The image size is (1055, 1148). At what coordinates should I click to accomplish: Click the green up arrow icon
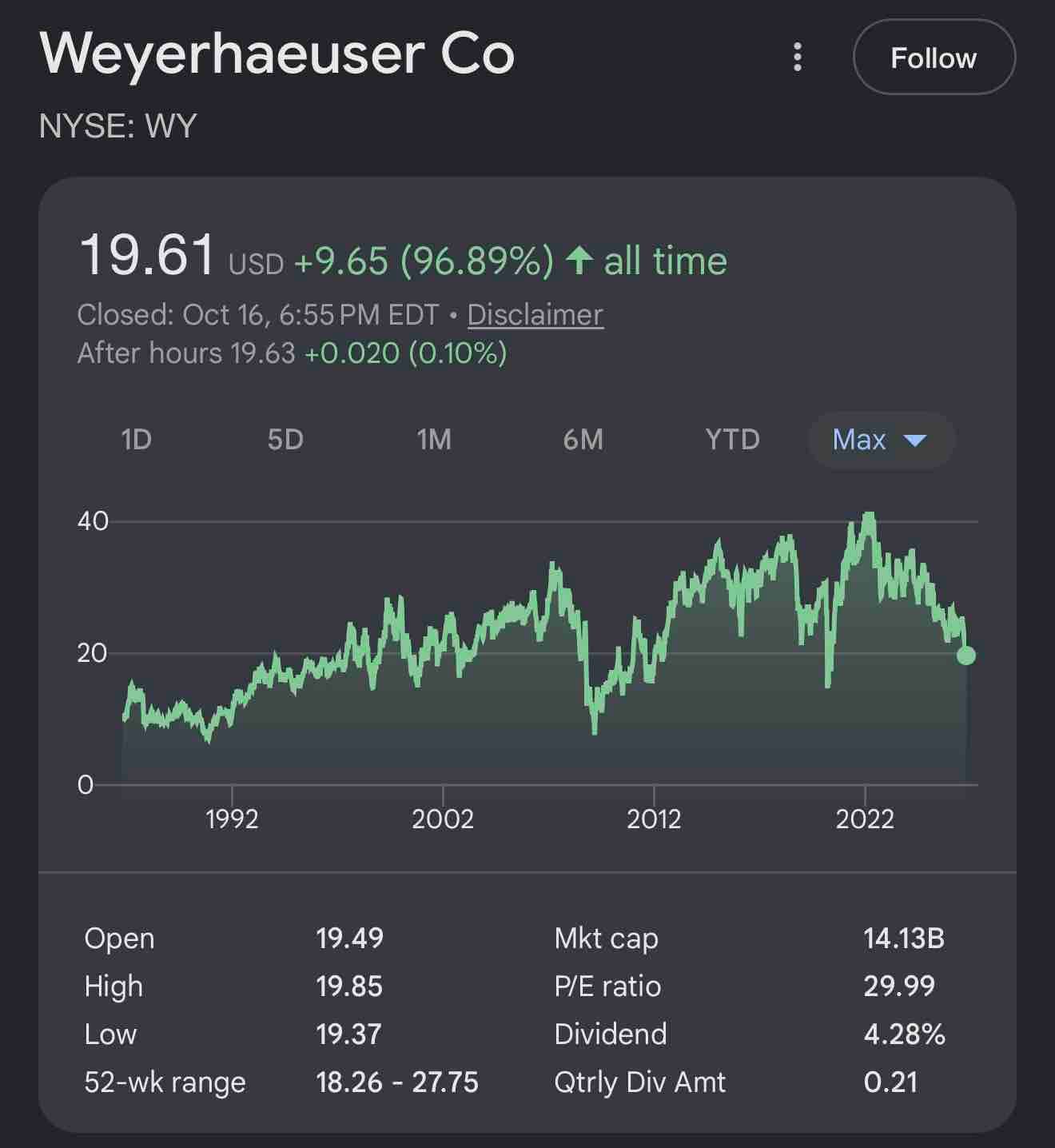(x=579, y=261)
